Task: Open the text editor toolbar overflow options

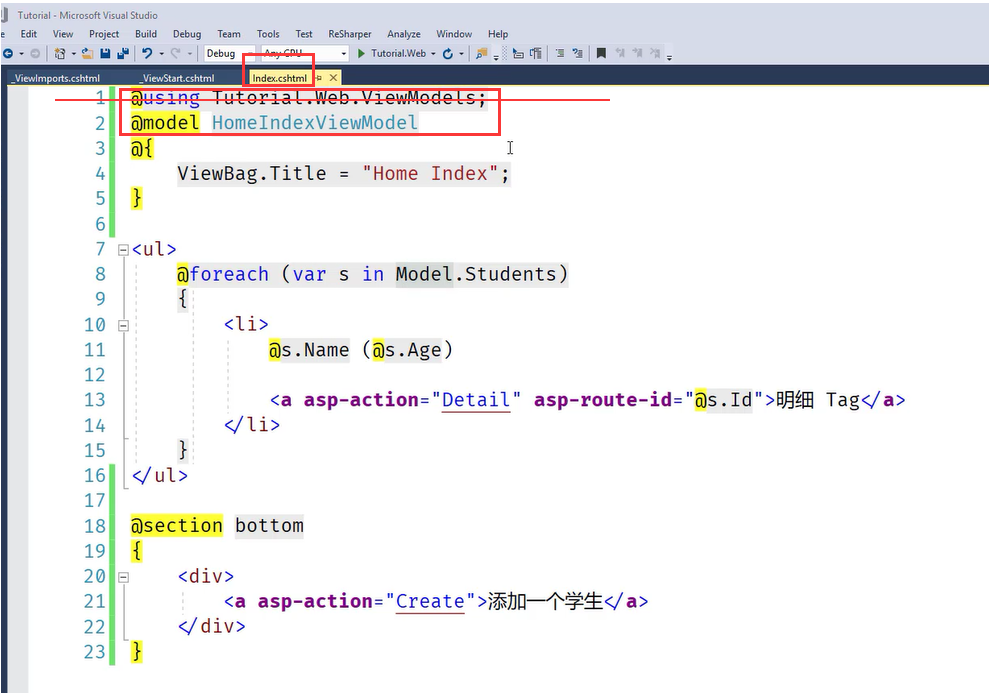Action: [x=669, y=56]
